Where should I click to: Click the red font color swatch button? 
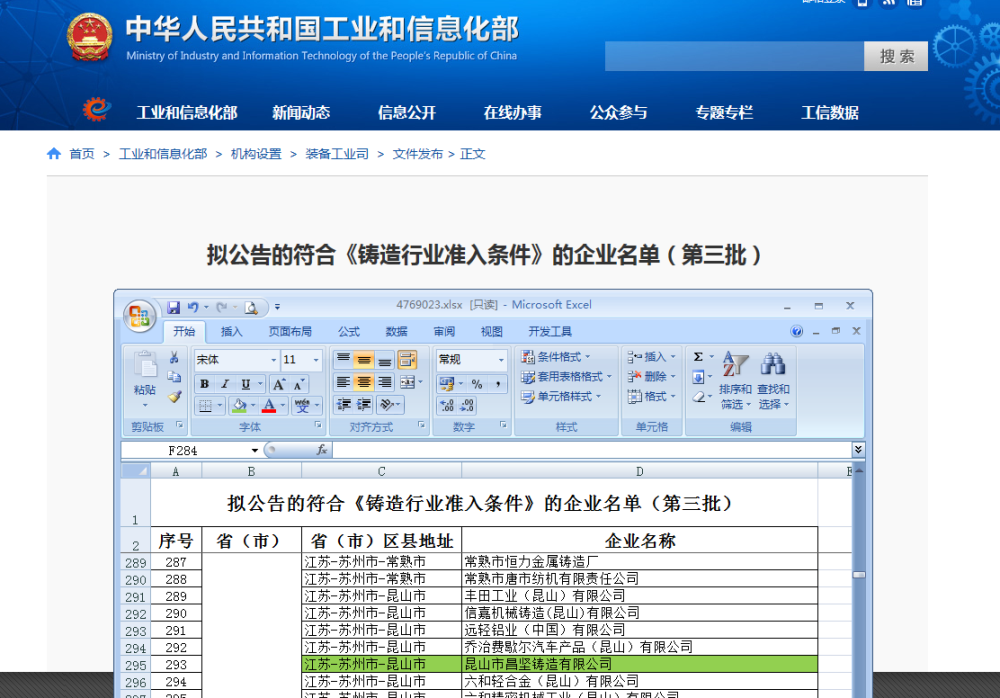click(x=269, y=405)
